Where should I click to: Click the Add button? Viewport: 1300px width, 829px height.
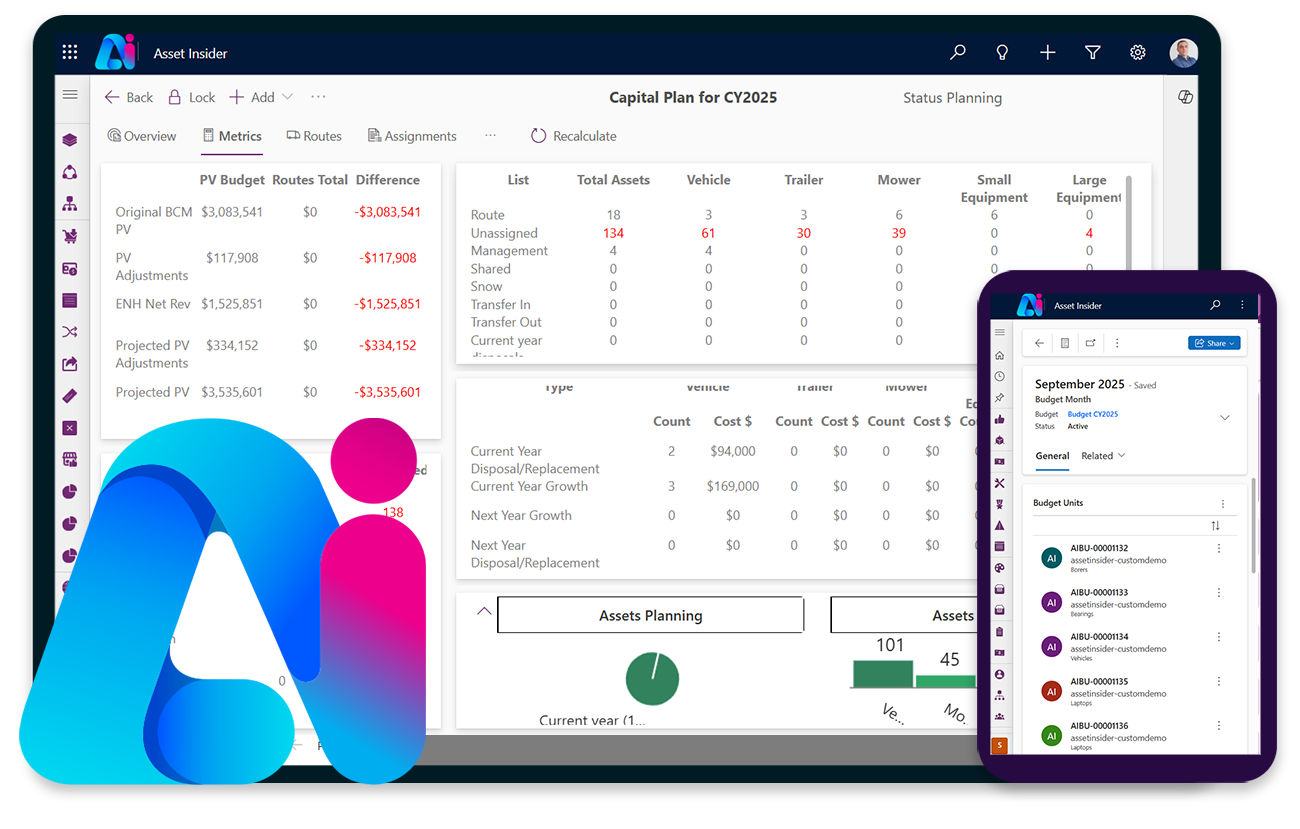(252, 97)
